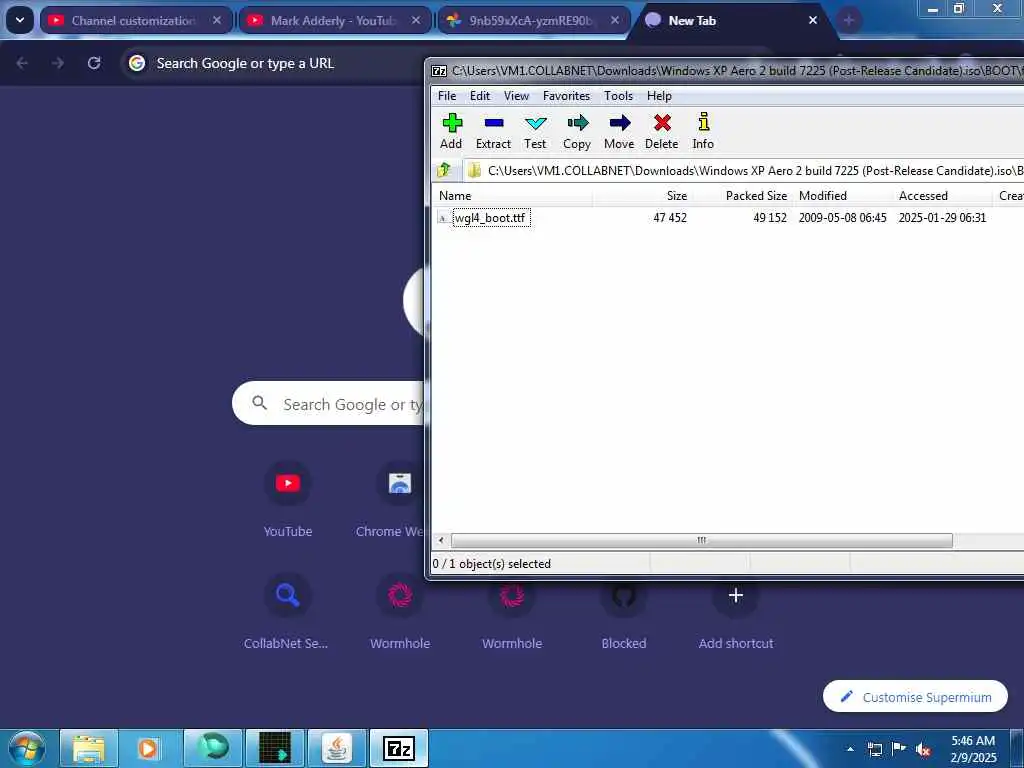This screenshot has width=1024, height=768.
Task: Open the browser tab search dropdown
Action: (20, 20)
